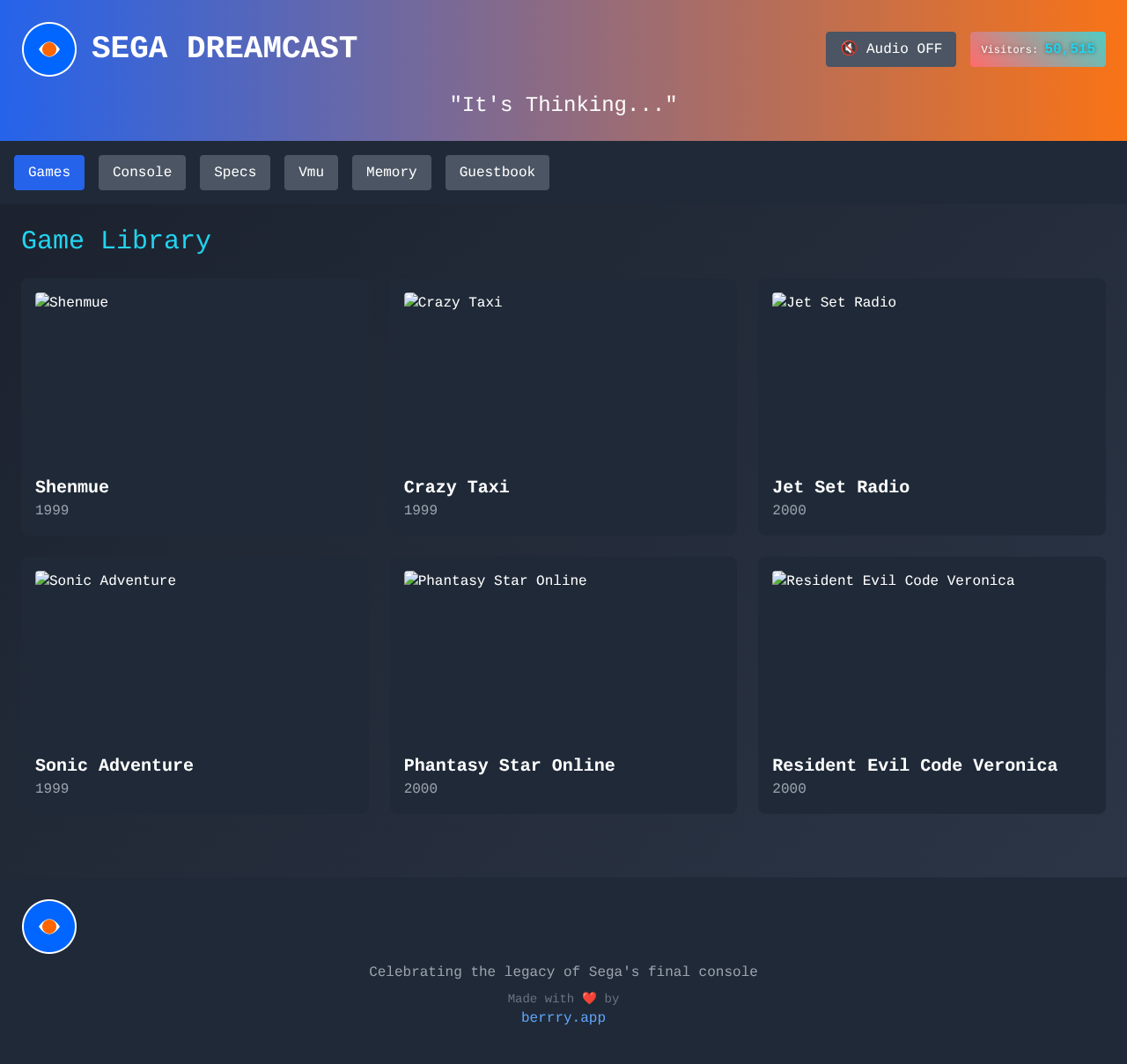This screenshot has width=1127, height=1064.
Task: Click the Dreamcast logo in the footer
Action: coord(48,926)
